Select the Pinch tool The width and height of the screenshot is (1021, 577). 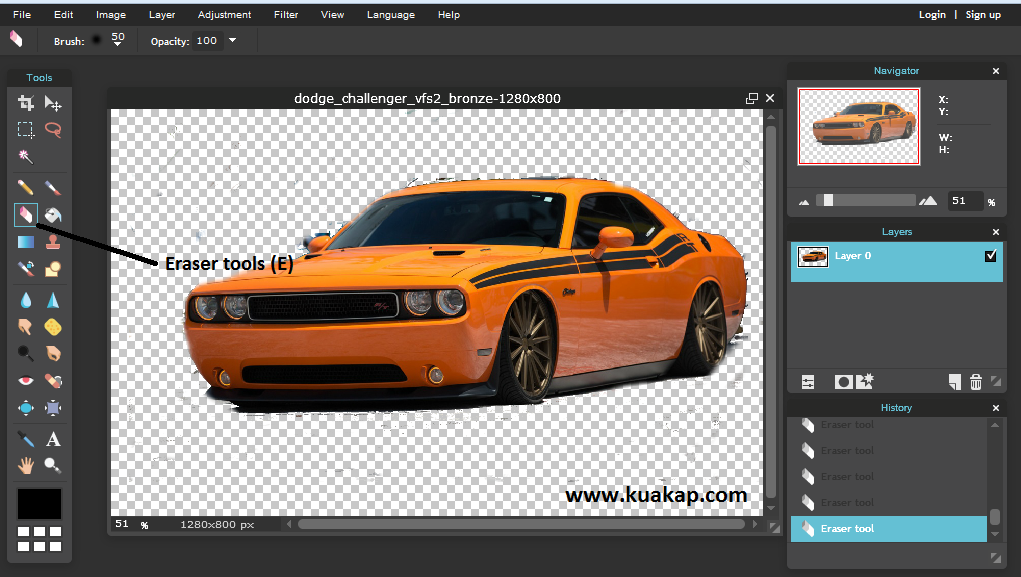53,408
